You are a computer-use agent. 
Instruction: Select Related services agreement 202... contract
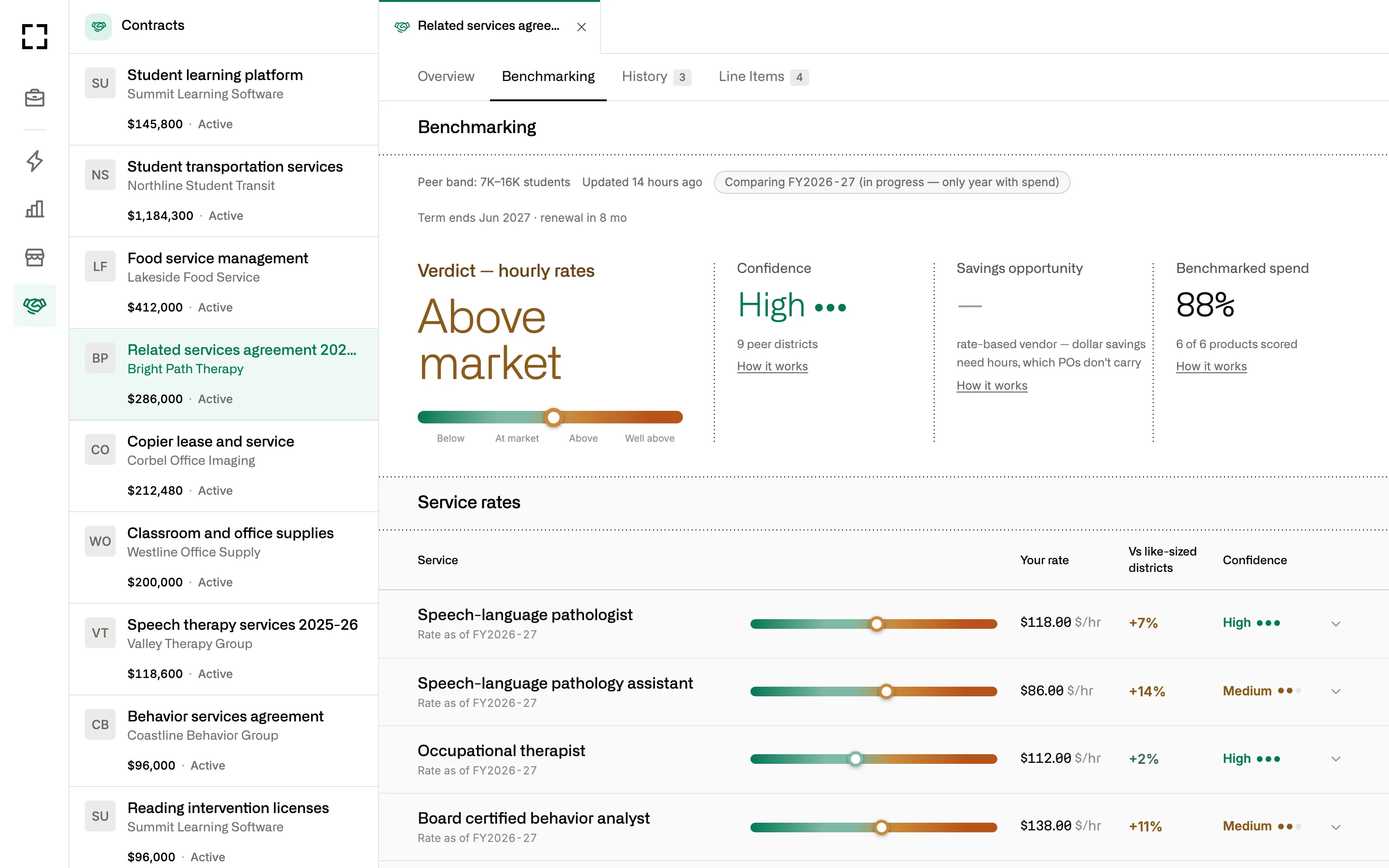224,374
